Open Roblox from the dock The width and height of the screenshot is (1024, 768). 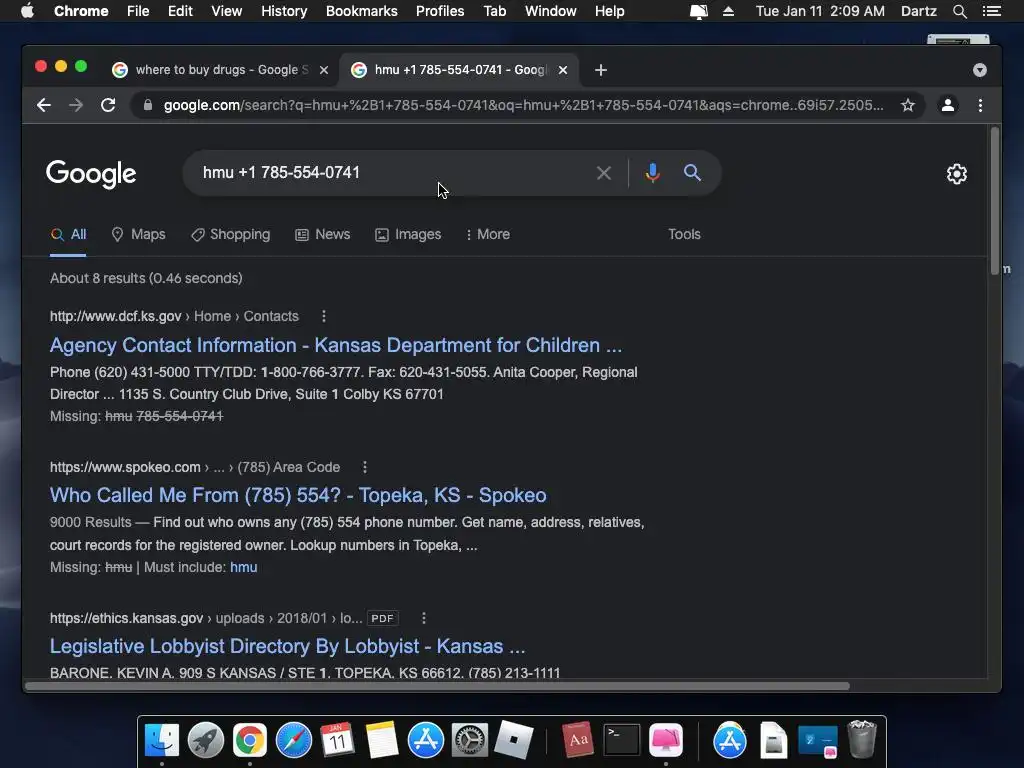click(x=513, y=741)
